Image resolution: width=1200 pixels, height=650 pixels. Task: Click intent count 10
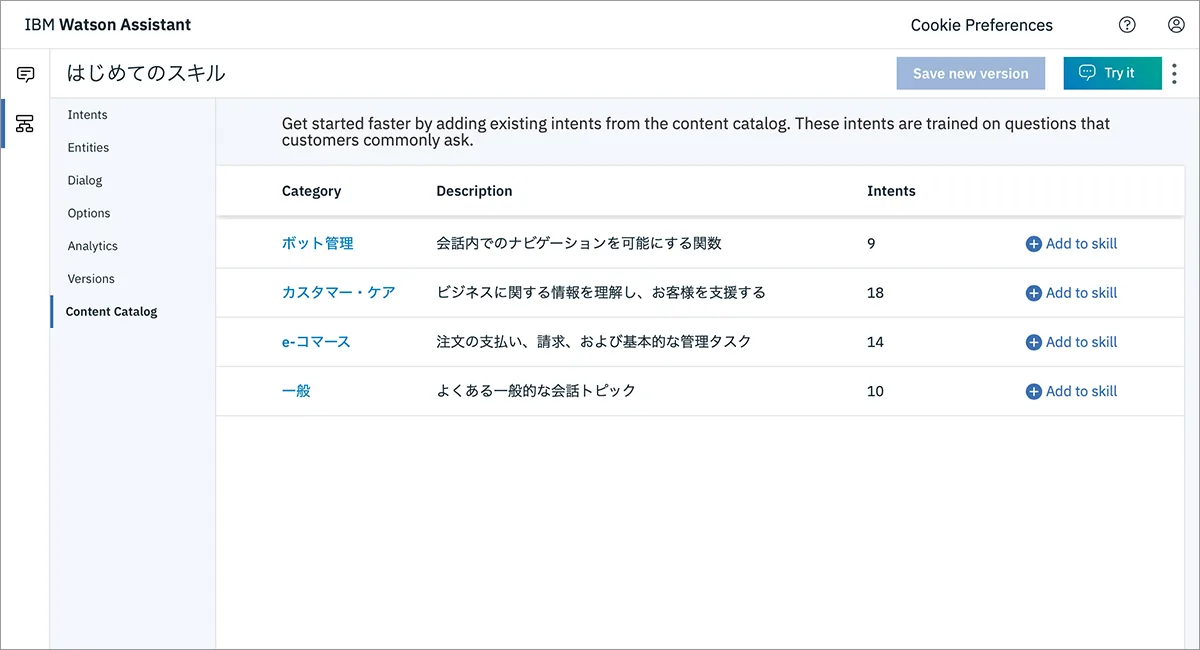point(875,392)
